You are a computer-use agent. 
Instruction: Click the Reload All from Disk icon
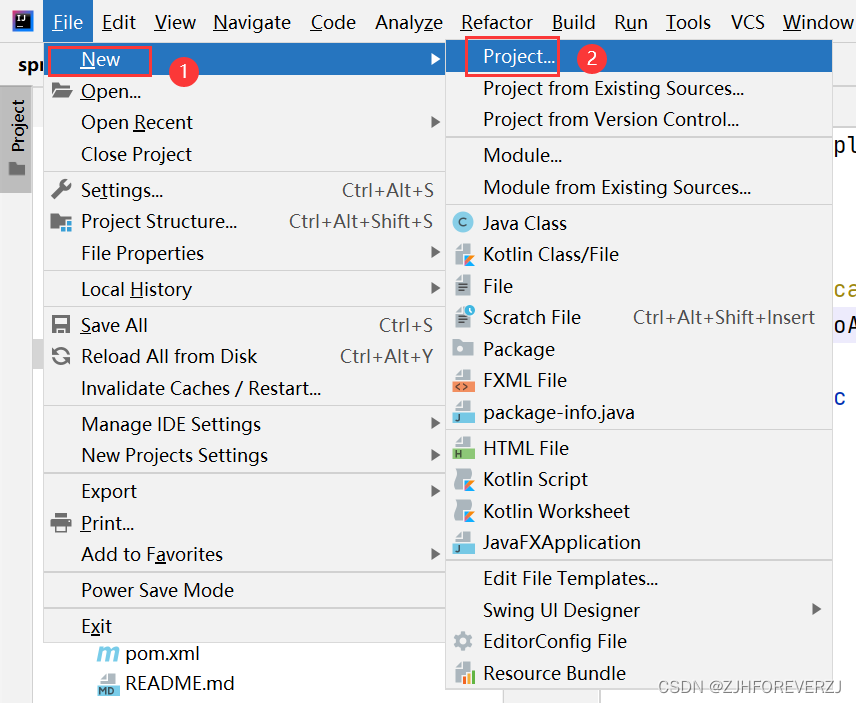61,356
